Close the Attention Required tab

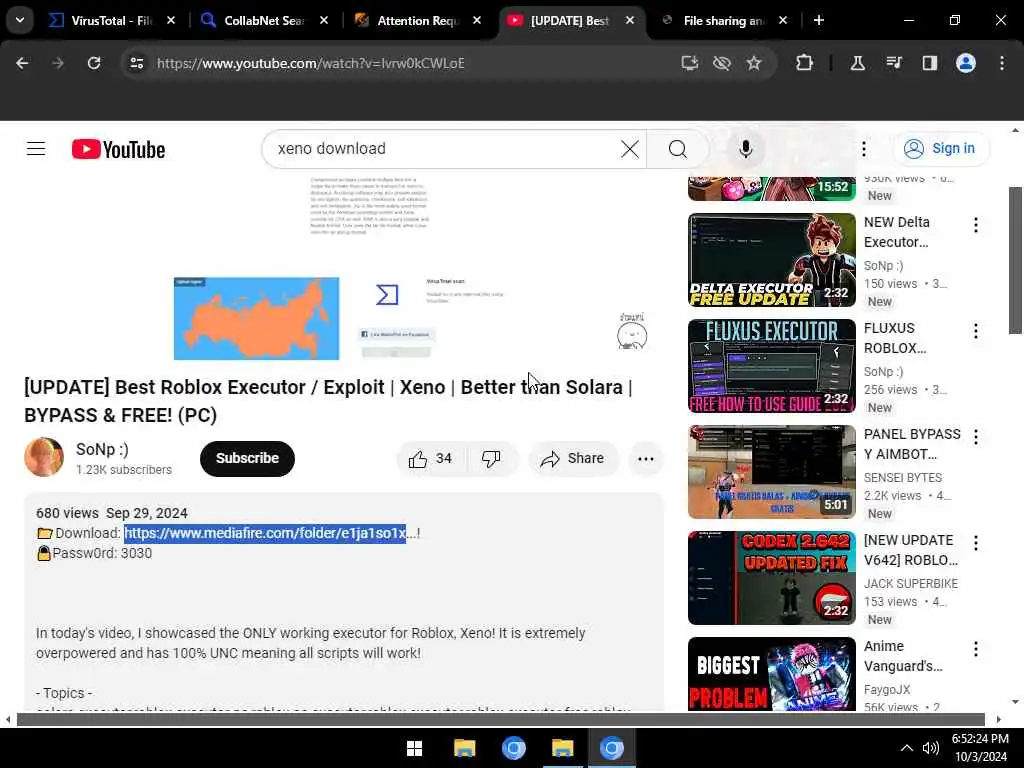[x=477, y=20]
